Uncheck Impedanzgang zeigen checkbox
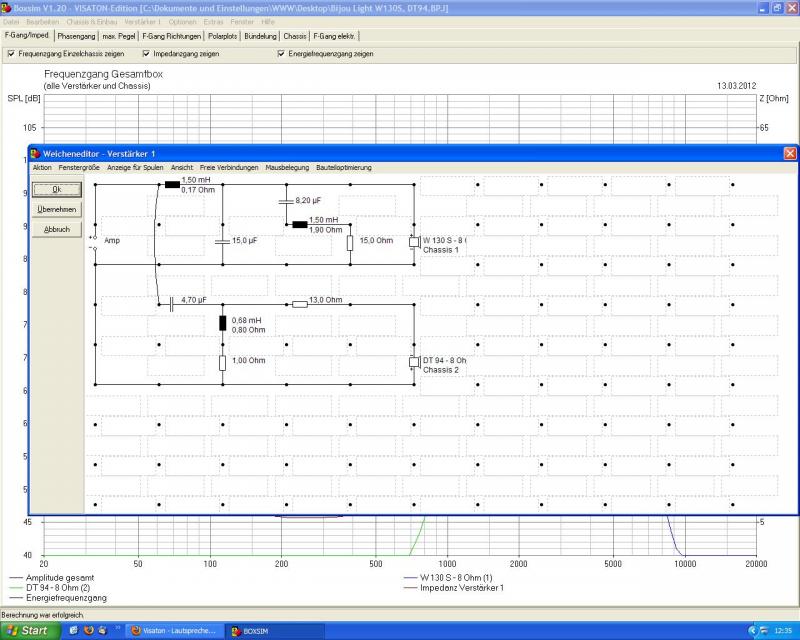Viewport: 800px width, 640px height. point(146,54)
